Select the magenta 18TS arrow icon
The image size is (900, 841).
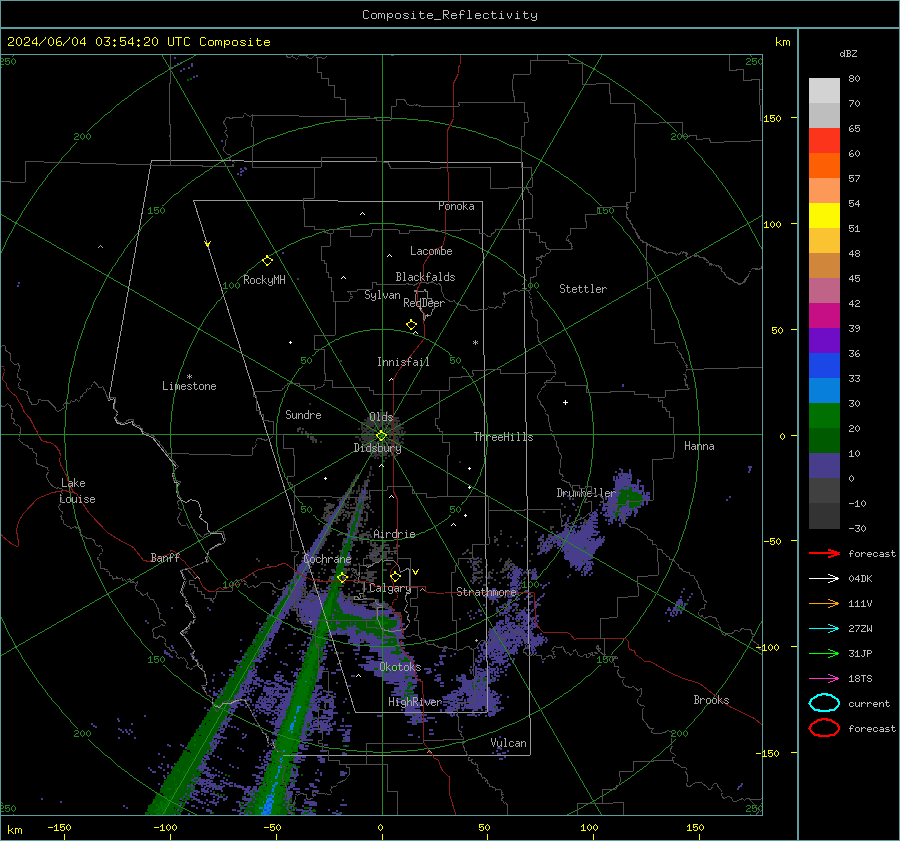(x=824, y=679)
